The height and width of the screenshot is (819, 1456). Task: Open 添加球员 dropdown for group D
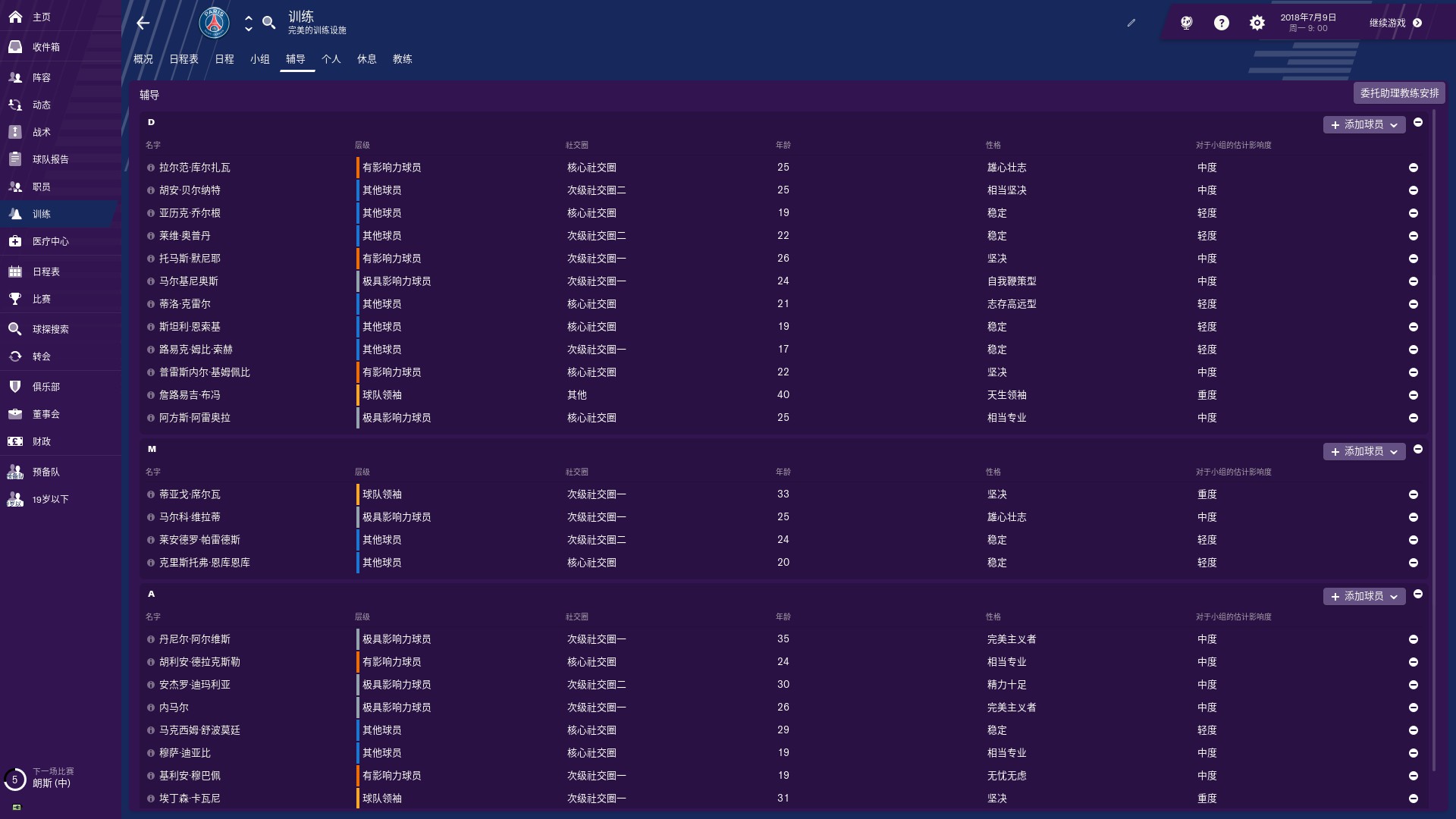tap(1363, 124)
